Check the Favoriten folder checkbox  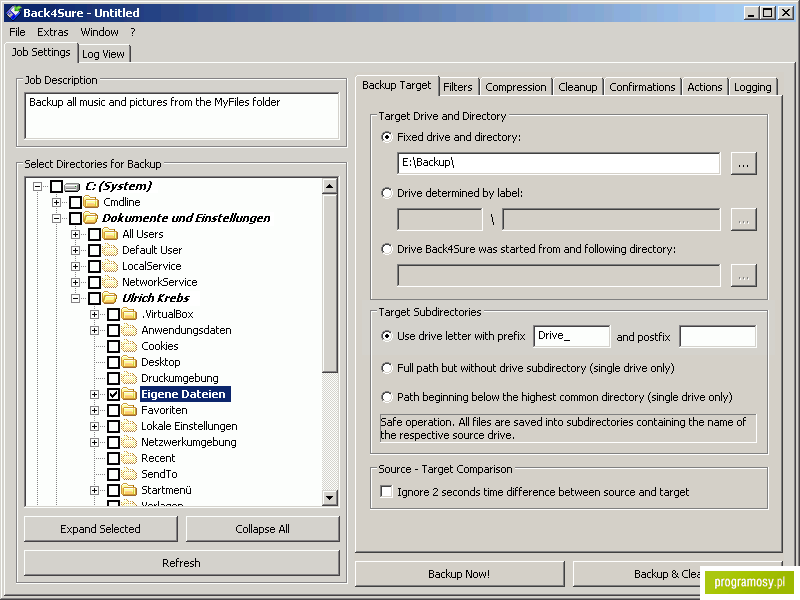tap(114, 410)
